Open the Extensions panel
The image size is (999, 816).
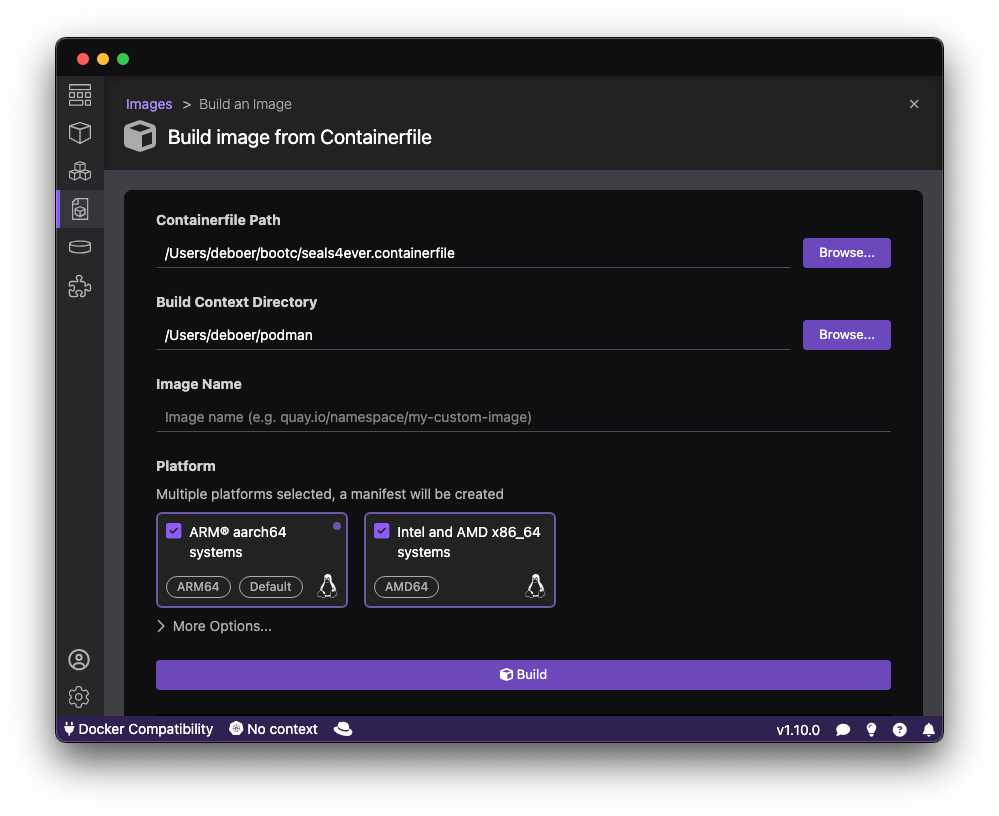pos(80,287)
